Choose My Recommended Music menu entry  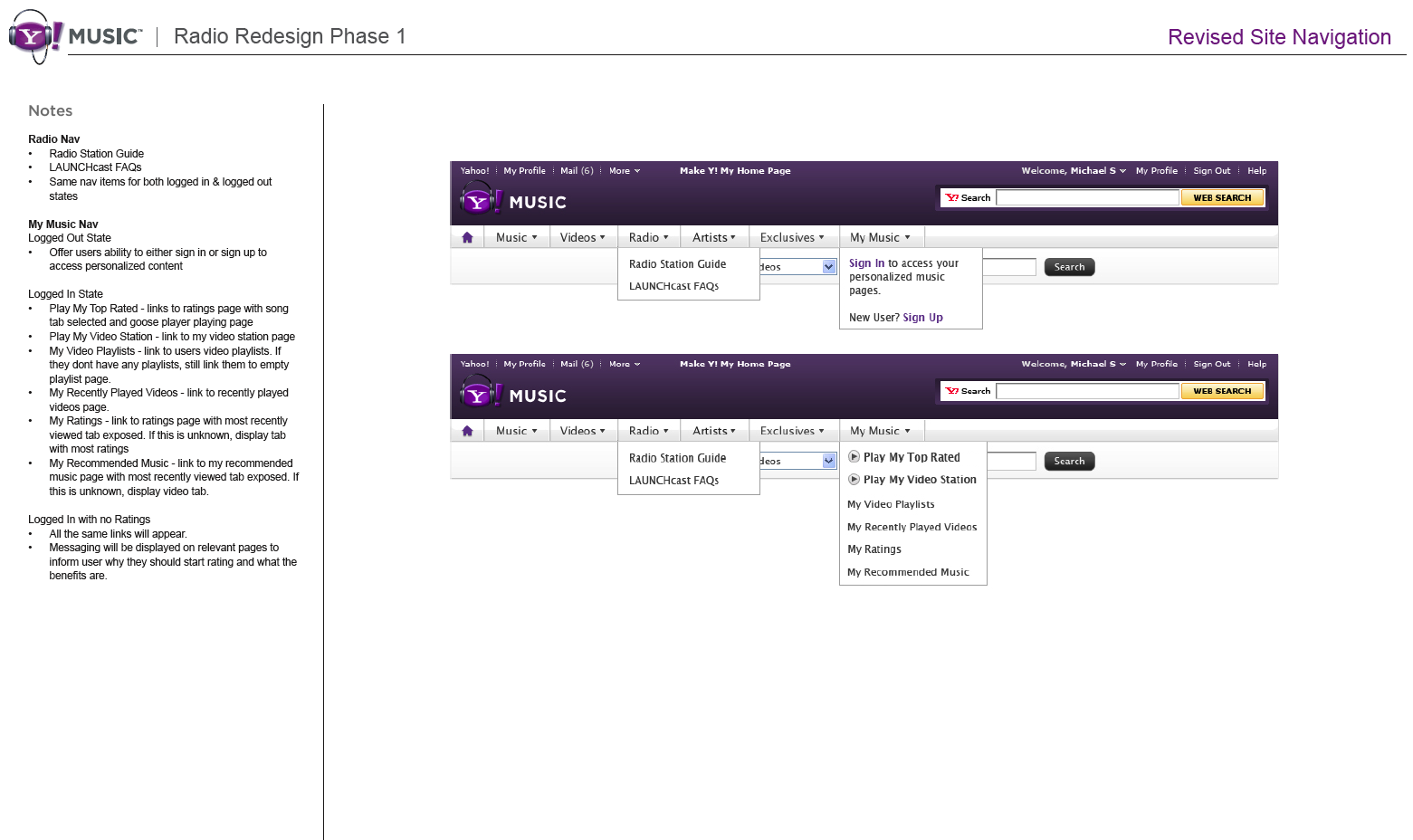click(x=908, y=572)
